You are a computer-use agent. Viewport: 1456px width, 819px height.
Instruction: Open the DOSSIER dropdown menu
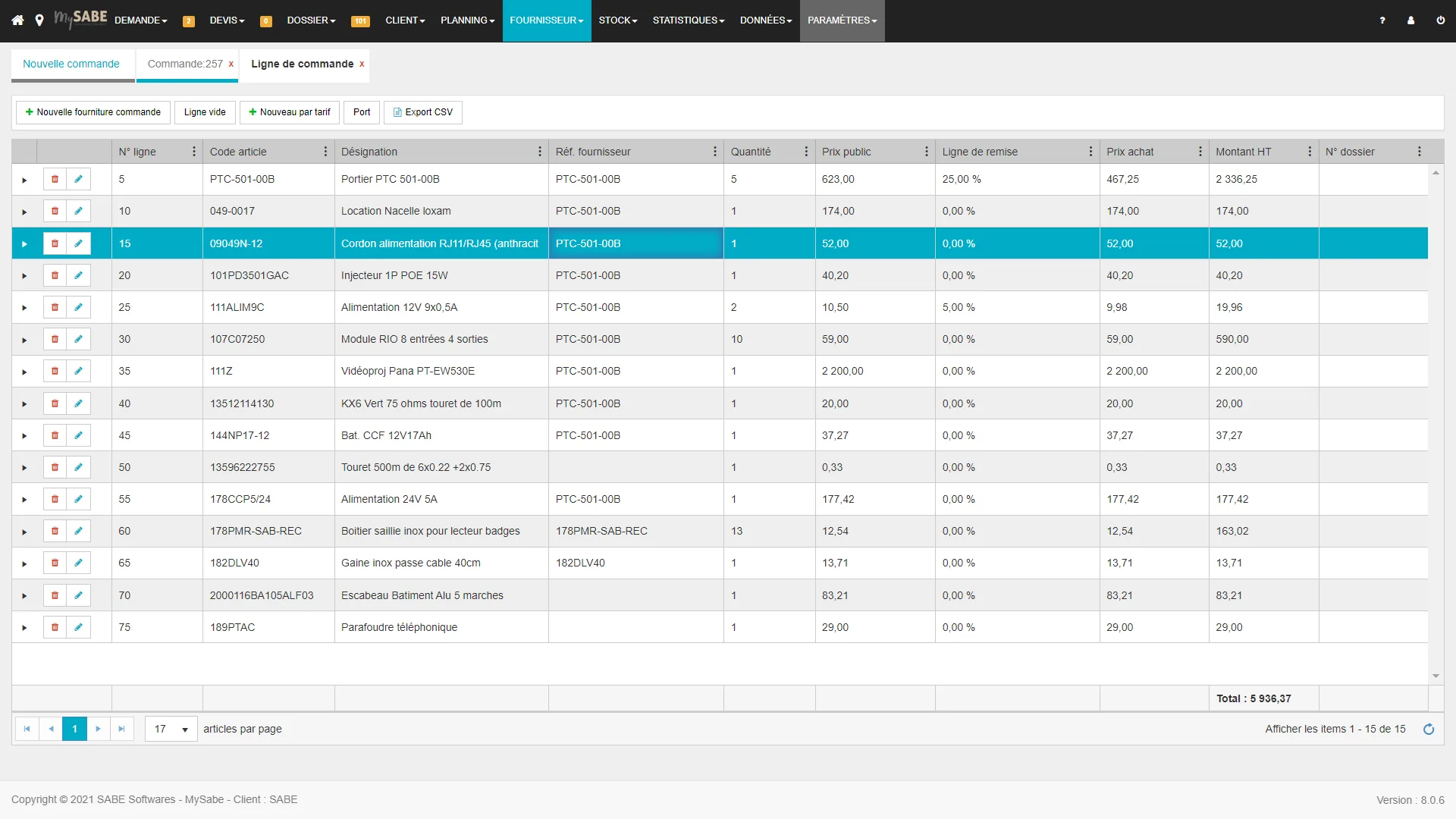tap(311, 20)
